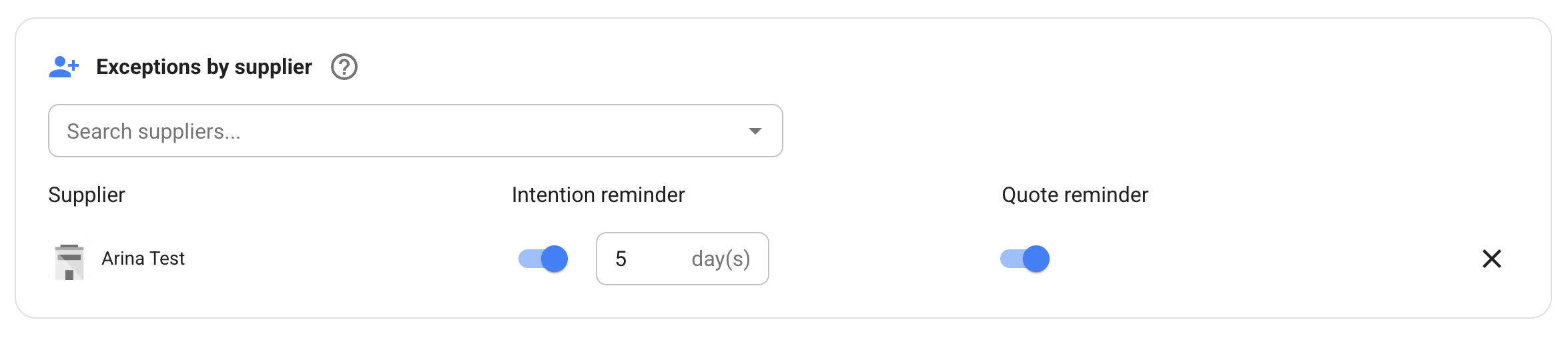Click the Quote reminder column header
Screen dimensions: 1568x340
coord(1074,195)
